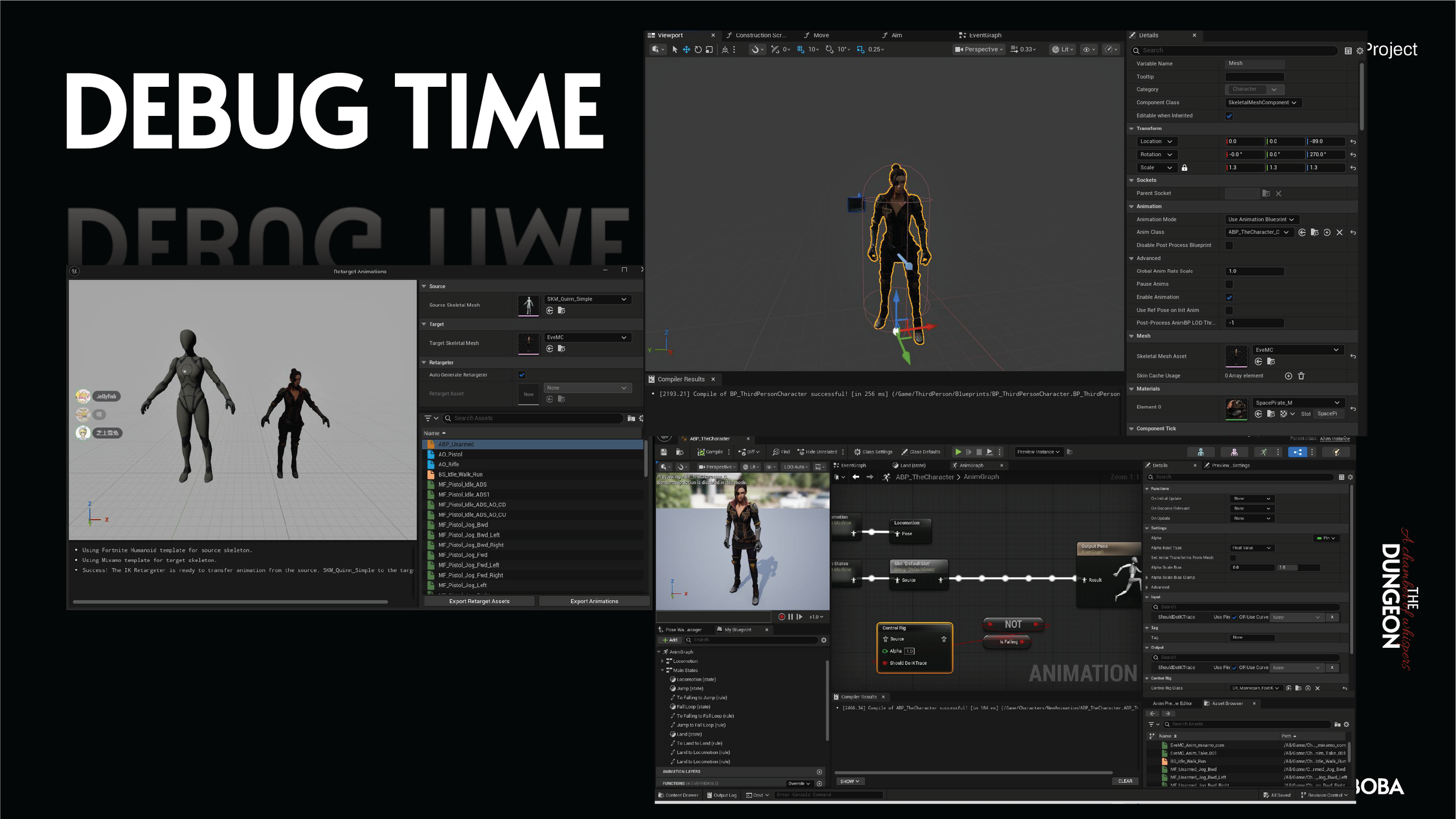Switch to the EventGraph tab in top blueprint
Image resolution: width=1456 pixels, height=819 pixels.
[x=980, y=36]
